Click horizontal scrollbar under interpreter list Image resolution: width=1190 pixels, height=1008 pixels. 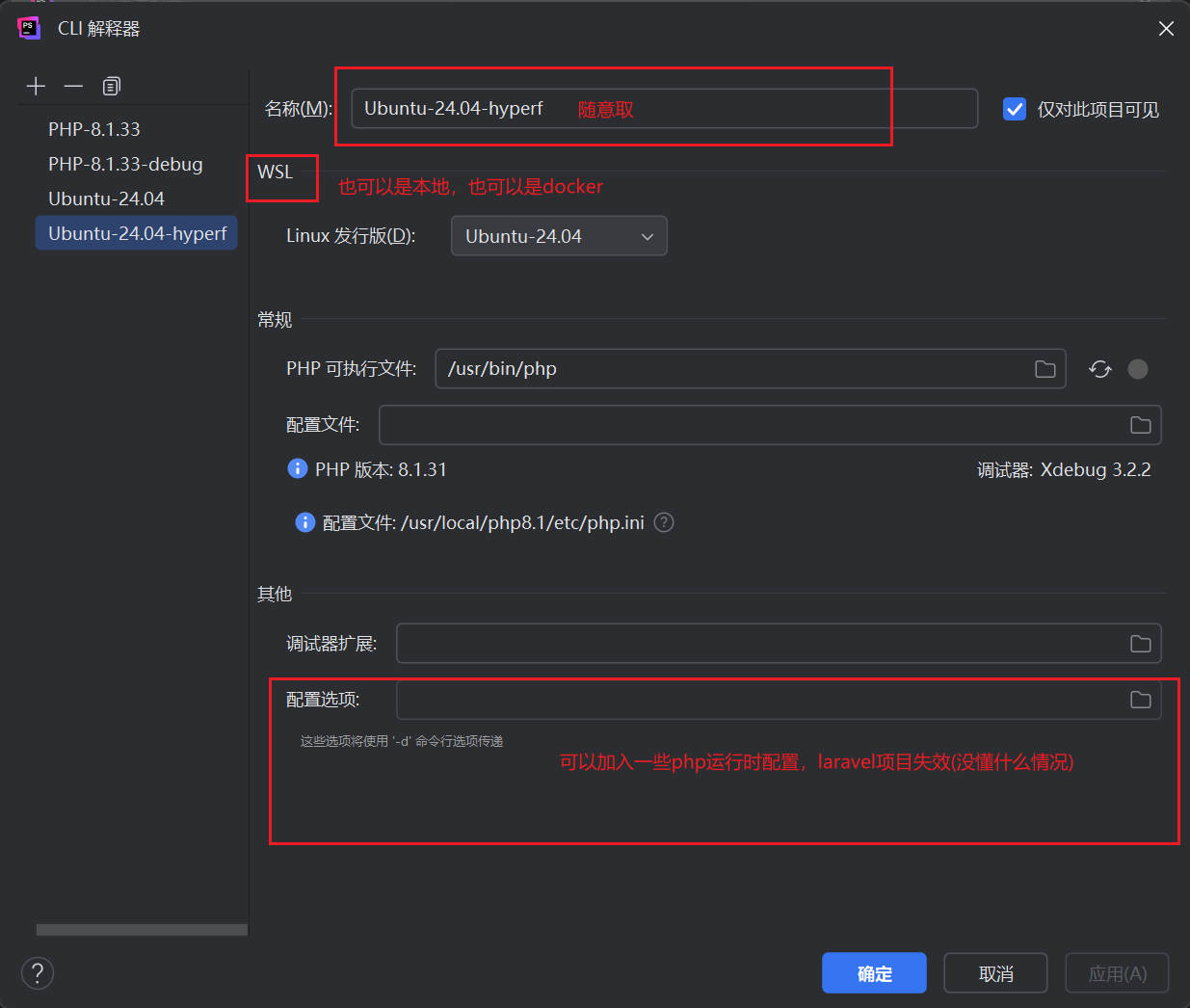tap(142, 930)
